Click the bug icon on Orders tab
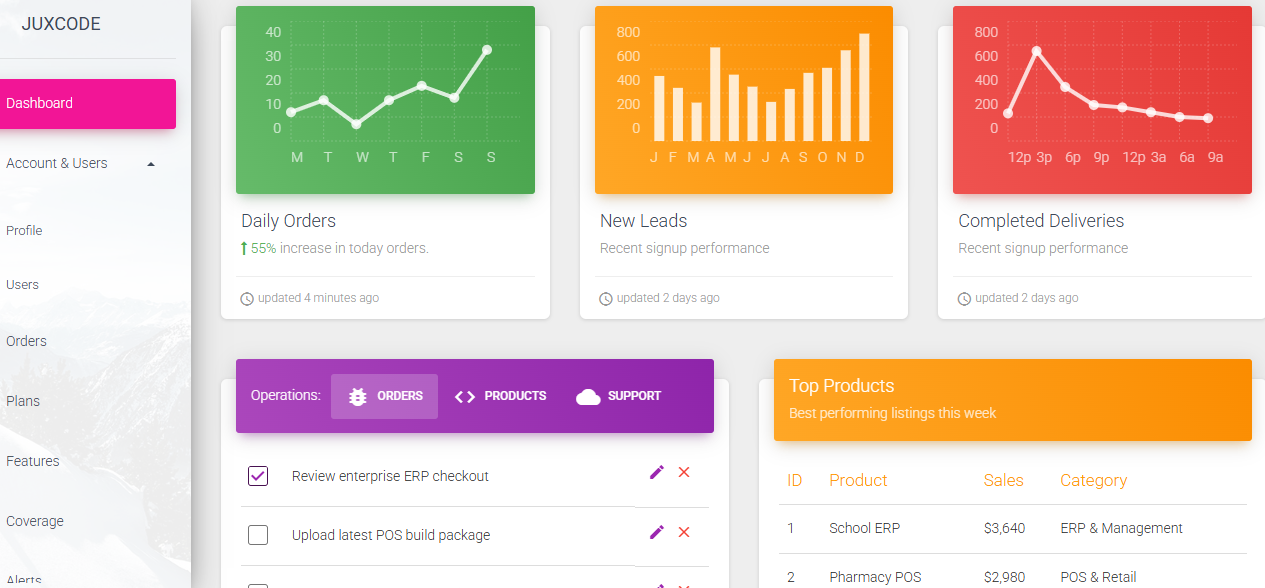Viewport: 1265px width, 588px height. point(357,396)
